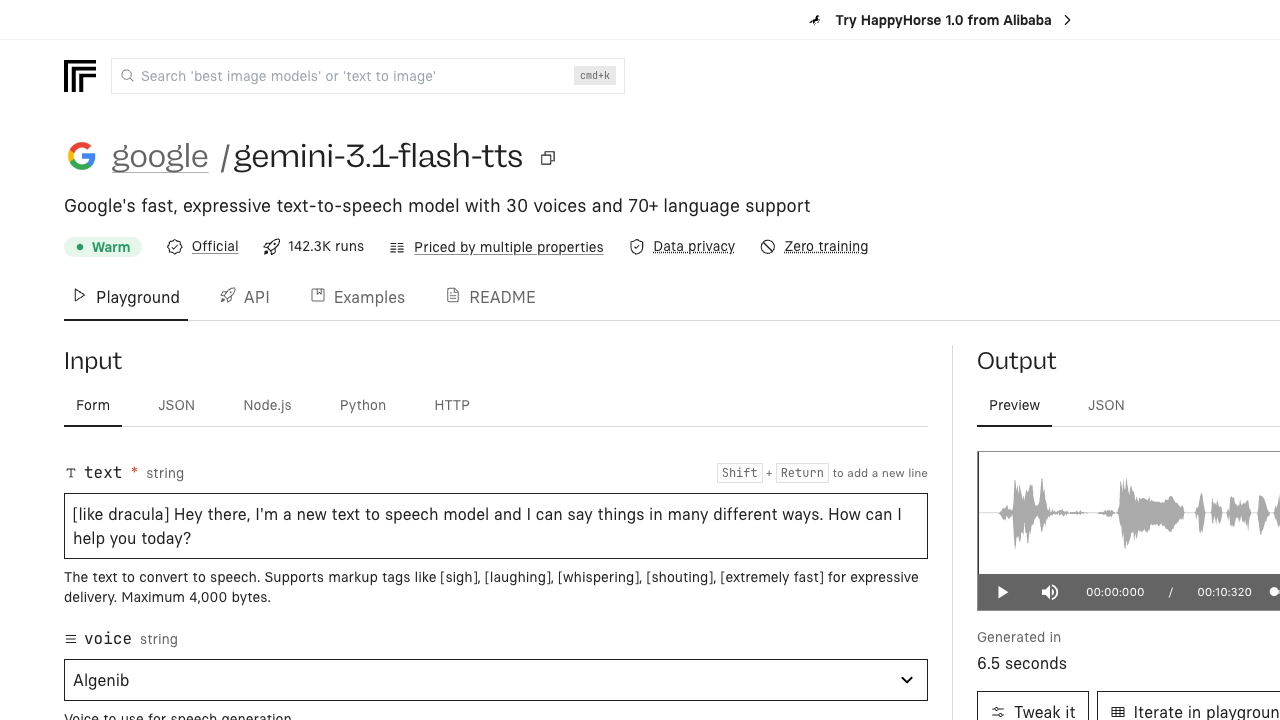Copy model name with the copy icon

[548, 158]
